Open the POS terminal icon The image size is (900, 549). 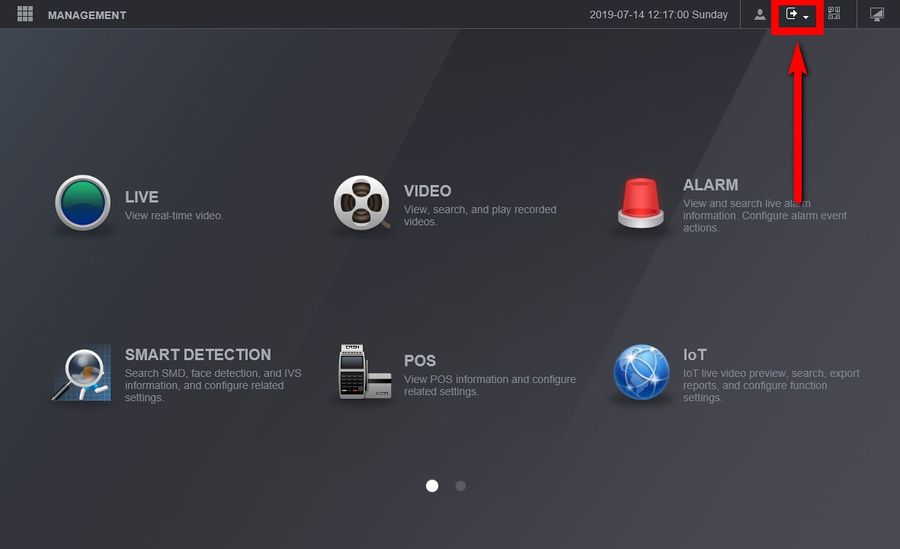point(365,372)
